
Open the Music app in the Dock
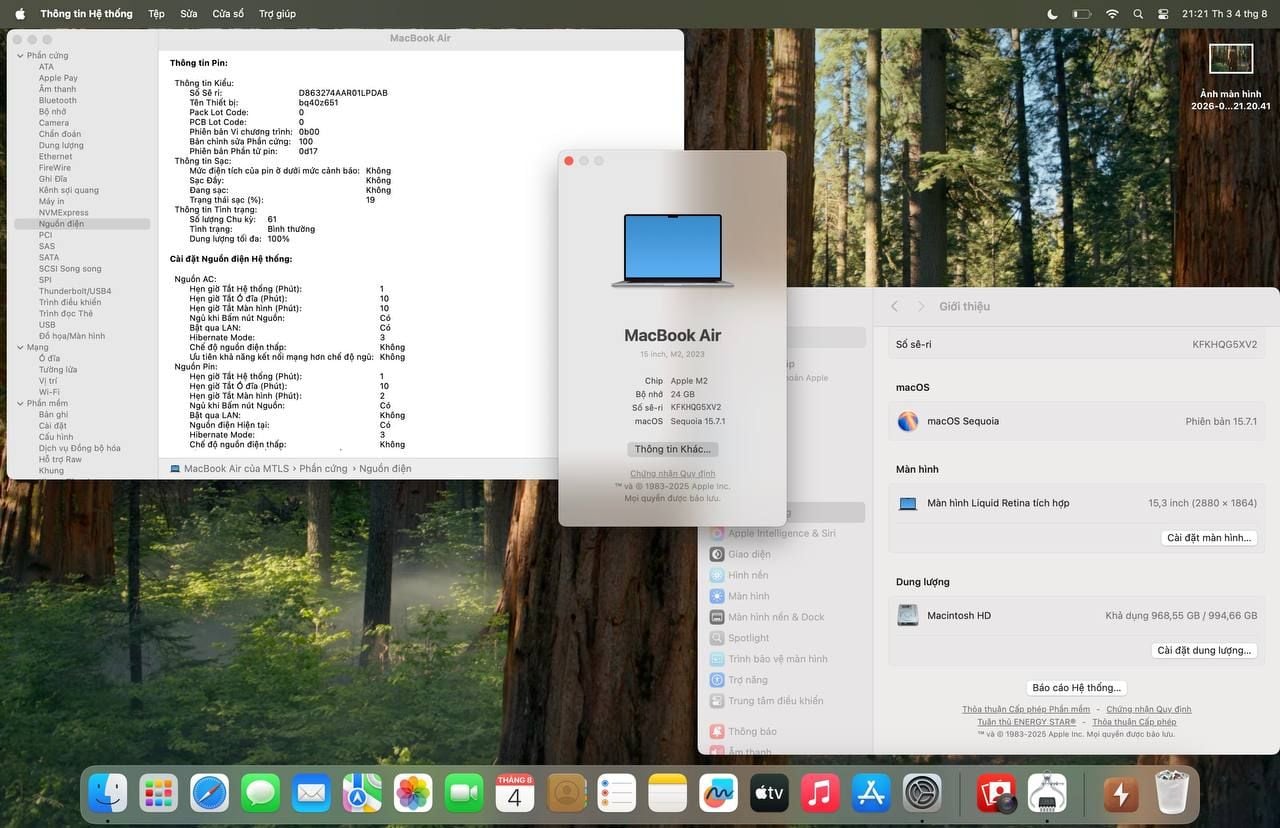click(820, 794)
